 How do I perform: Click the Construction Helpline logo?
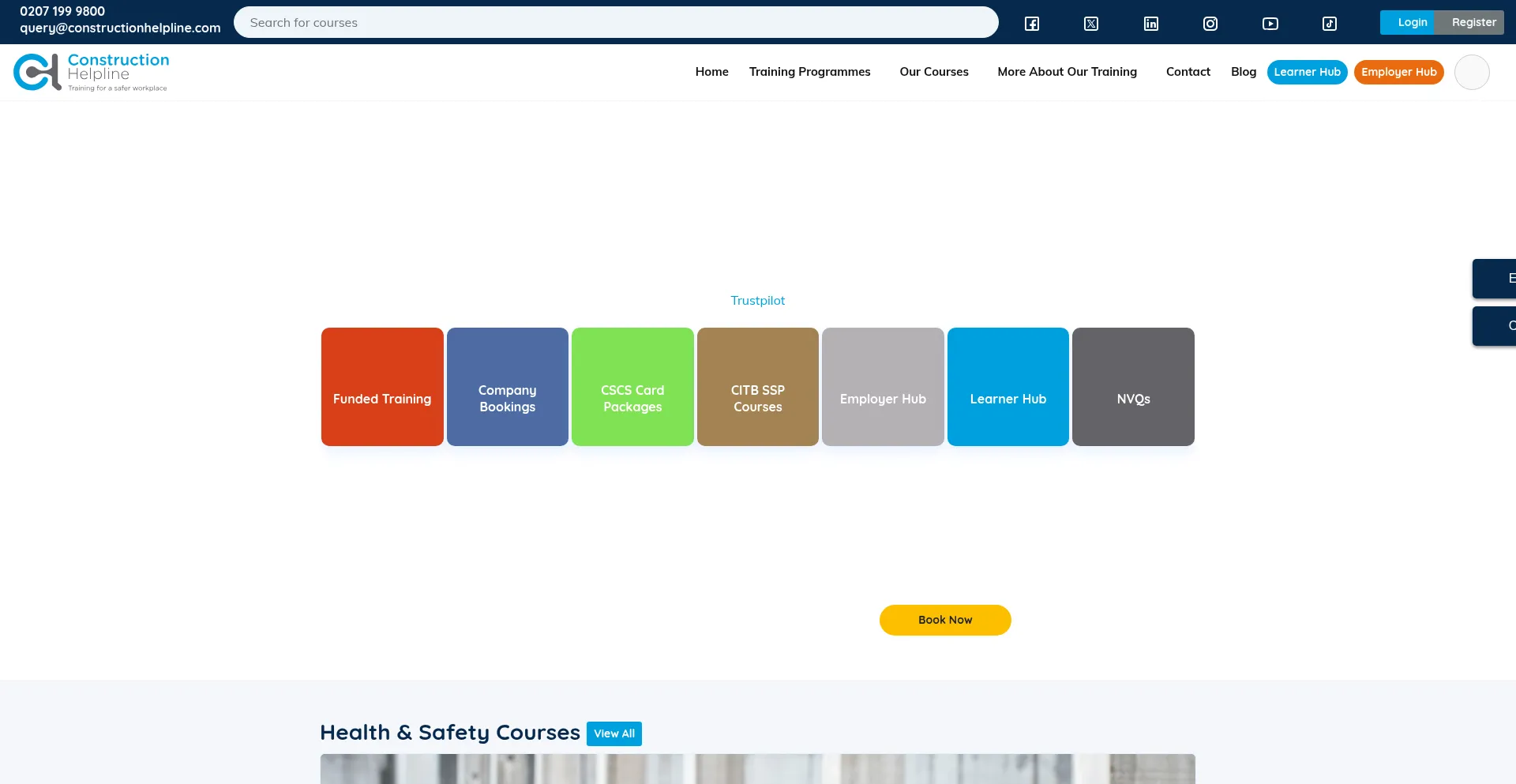click(91, 72)
